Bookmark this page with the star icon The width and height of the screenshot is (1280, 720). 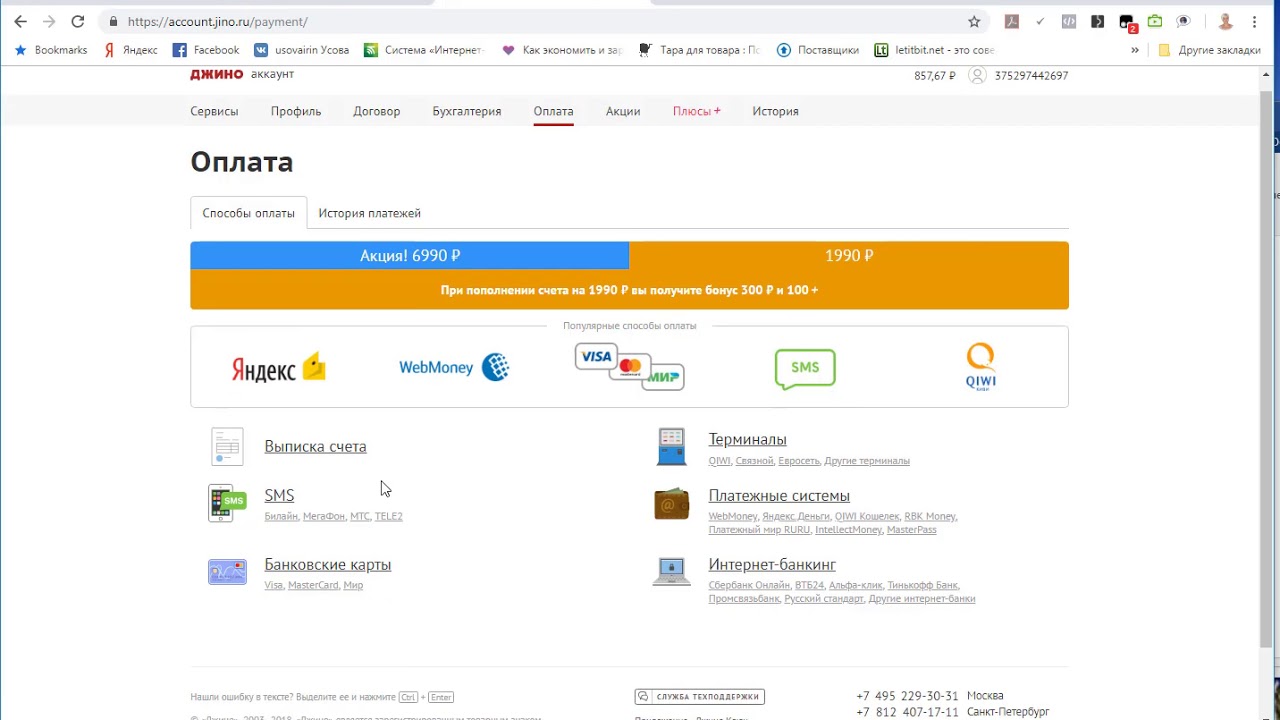[x=974, y=21]
